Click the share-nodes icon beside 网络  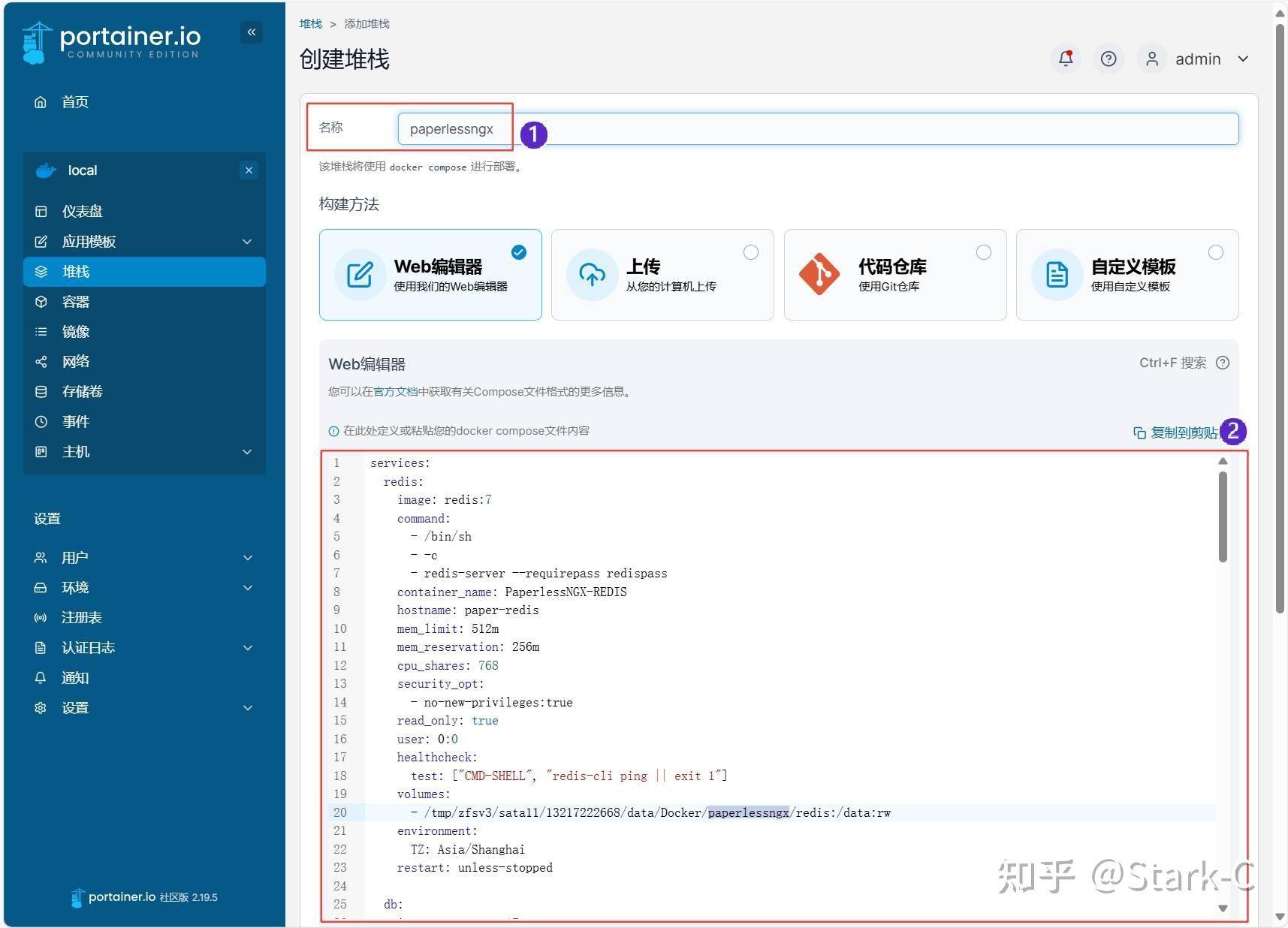point(41,362)
